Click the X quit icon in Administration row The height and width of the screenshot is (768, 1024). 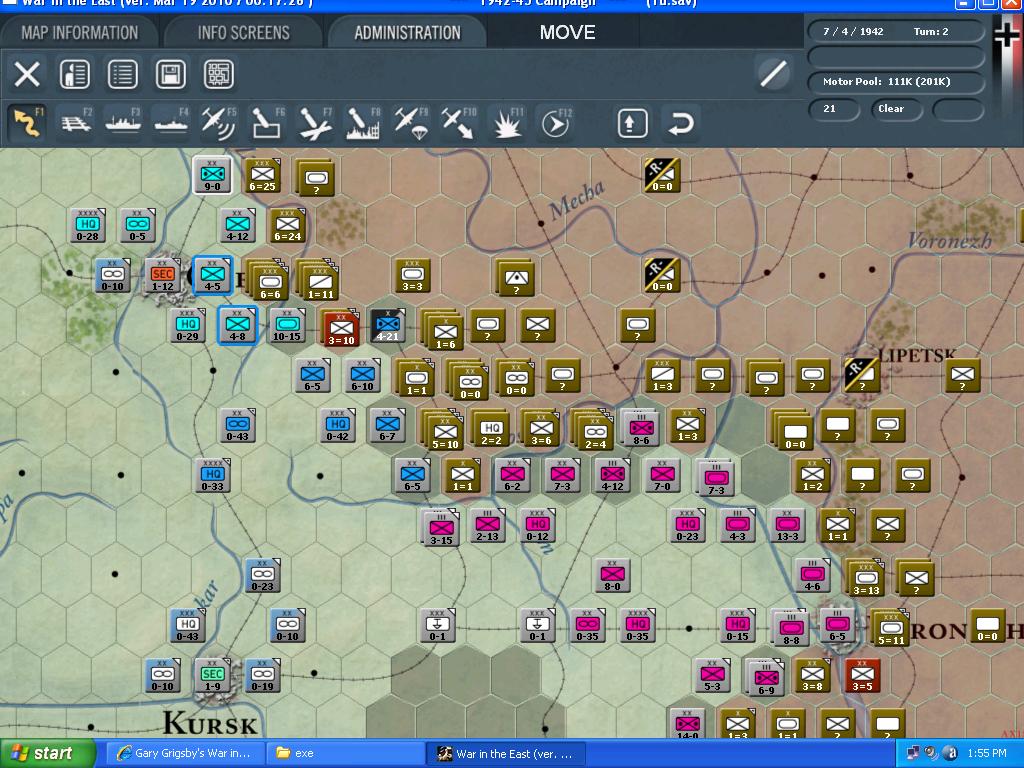[x=27, y=74]
